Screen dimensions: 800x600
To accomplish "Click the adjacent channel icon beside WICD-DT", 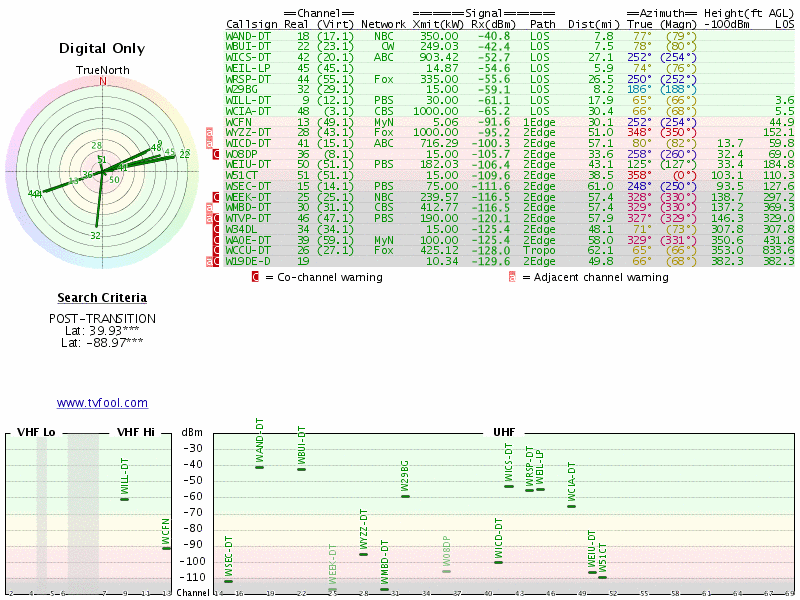I will (209, 143).
